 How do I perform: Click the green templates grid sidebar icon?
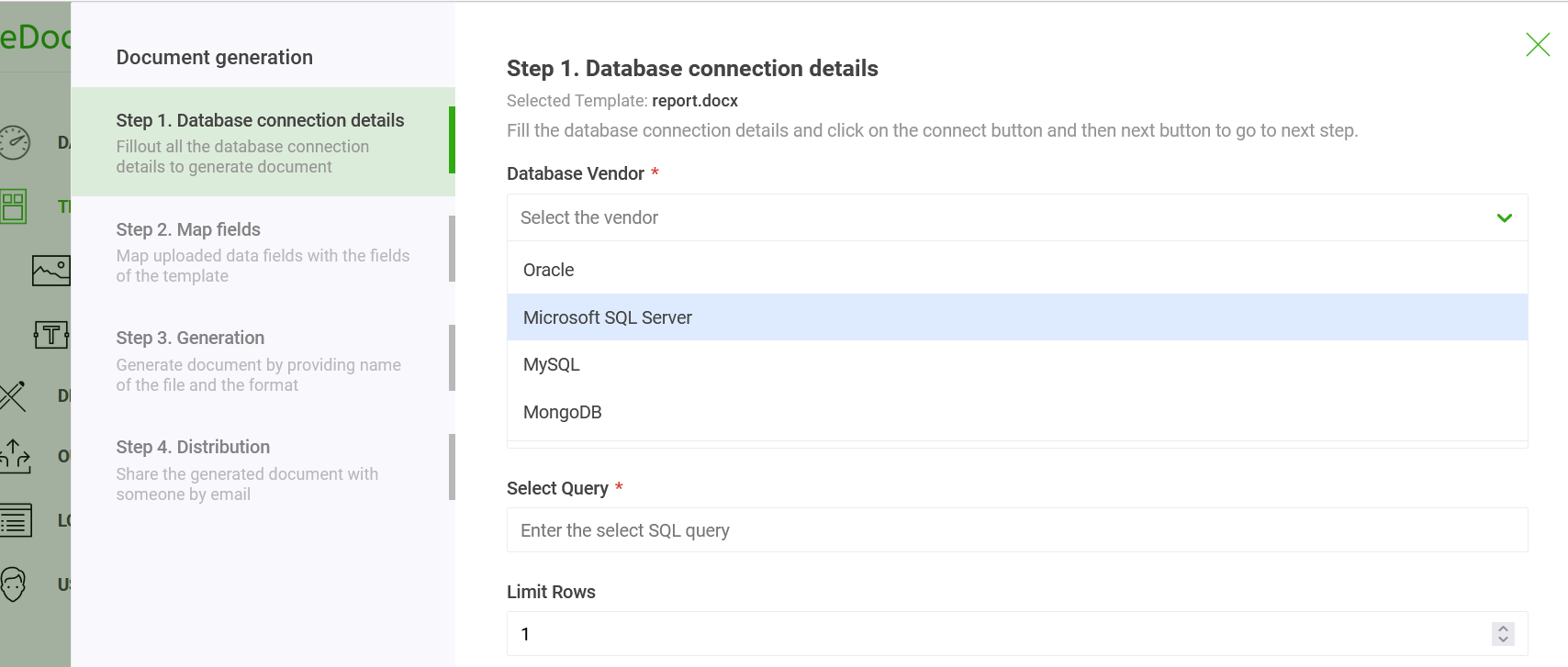click(x=14, y=206)
